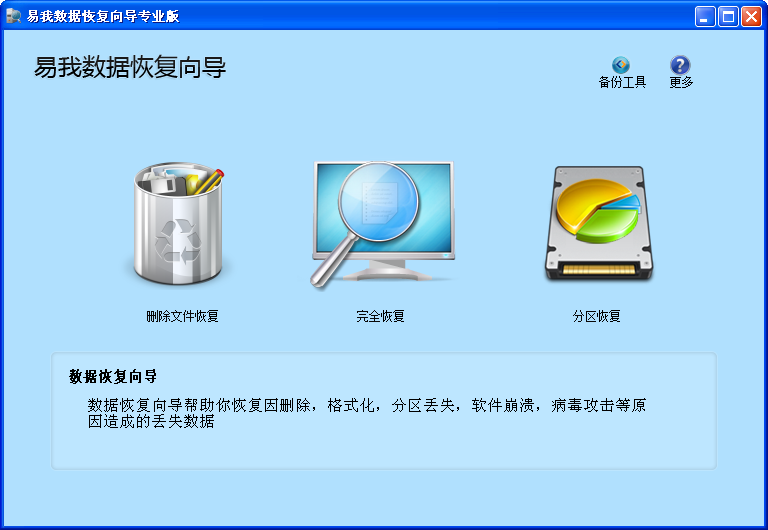The image size is (768, 530).
Task: Click the recycle bin deleted file recovery icon
Action: point(178,223)
